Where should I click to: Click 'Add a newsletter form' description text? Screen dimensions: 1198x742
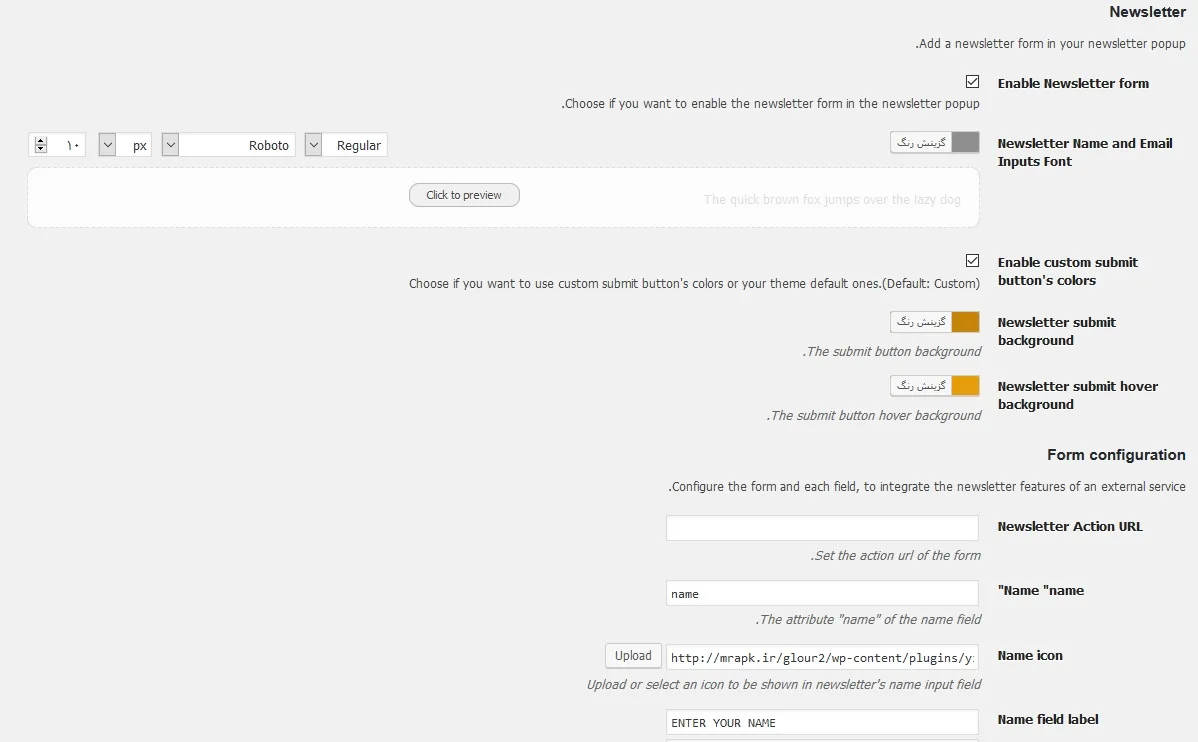[x=1051, y=44]
